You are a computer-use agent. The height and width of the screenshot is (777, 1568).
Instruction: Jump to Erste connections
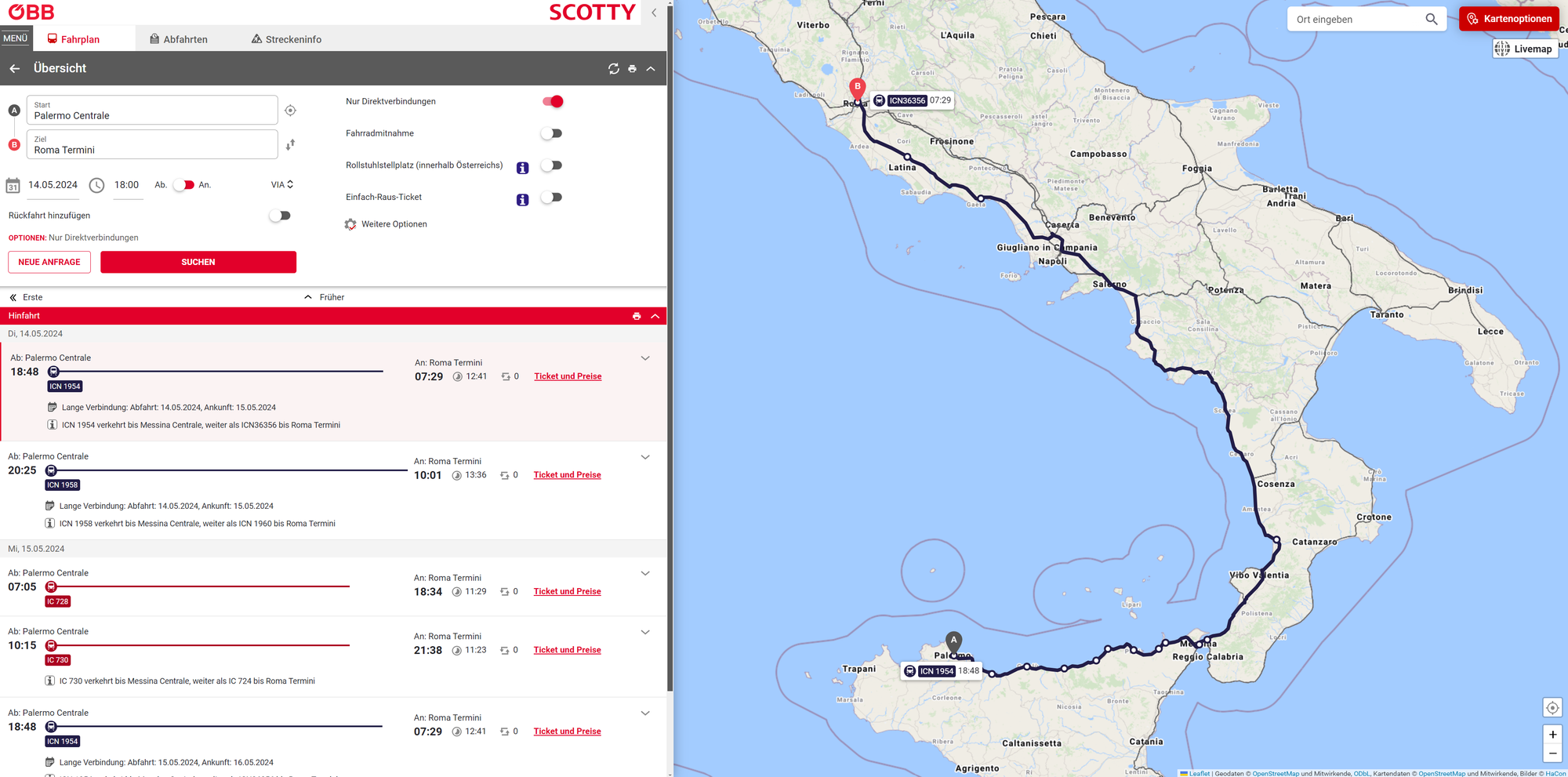point(26,297)
